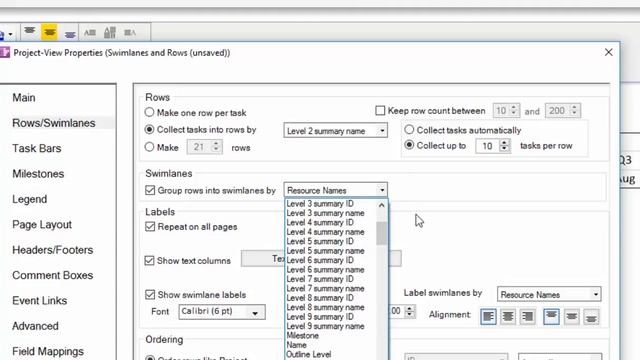Image resolution: width=640 pixels, height=360 pixels.
Task: Align swimlane labels left
Action: point(488,316)
